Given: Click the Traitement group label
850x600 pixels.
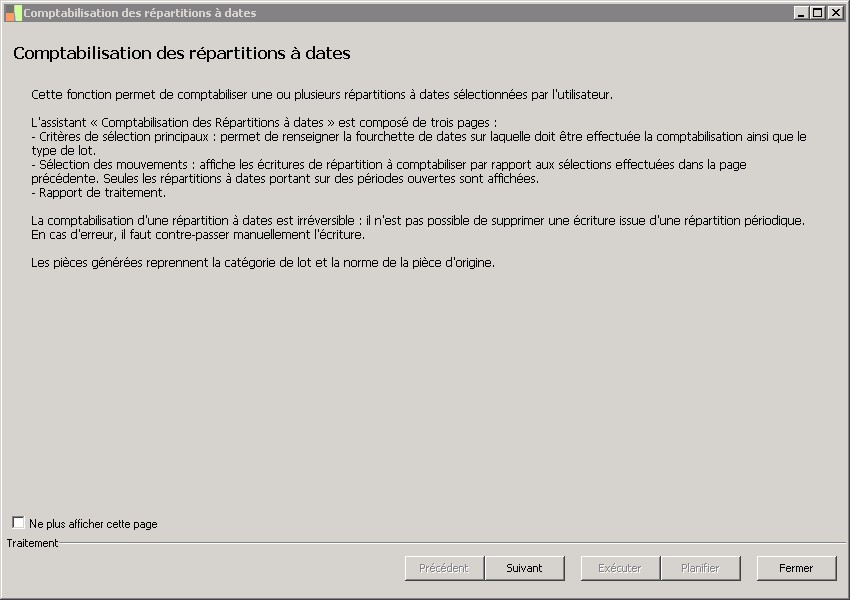Looking at the screenshot, I should (33, 543).
